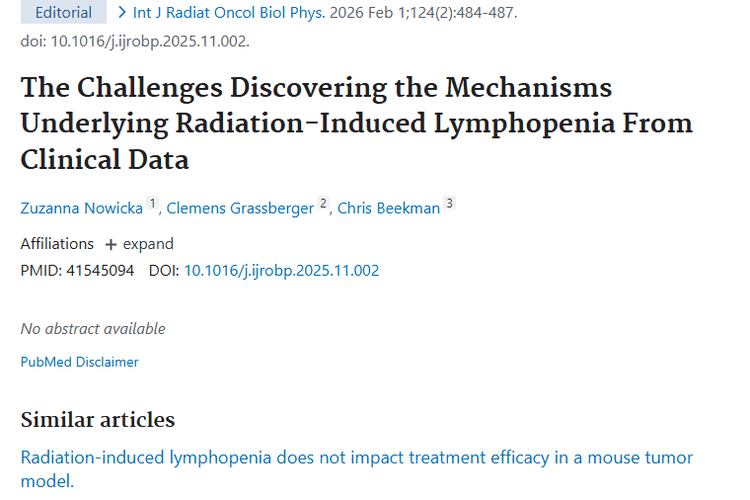
Task: Open the DOI link 10.1016/j.ijrobp.2025.11.002
Action: [281, 270]
